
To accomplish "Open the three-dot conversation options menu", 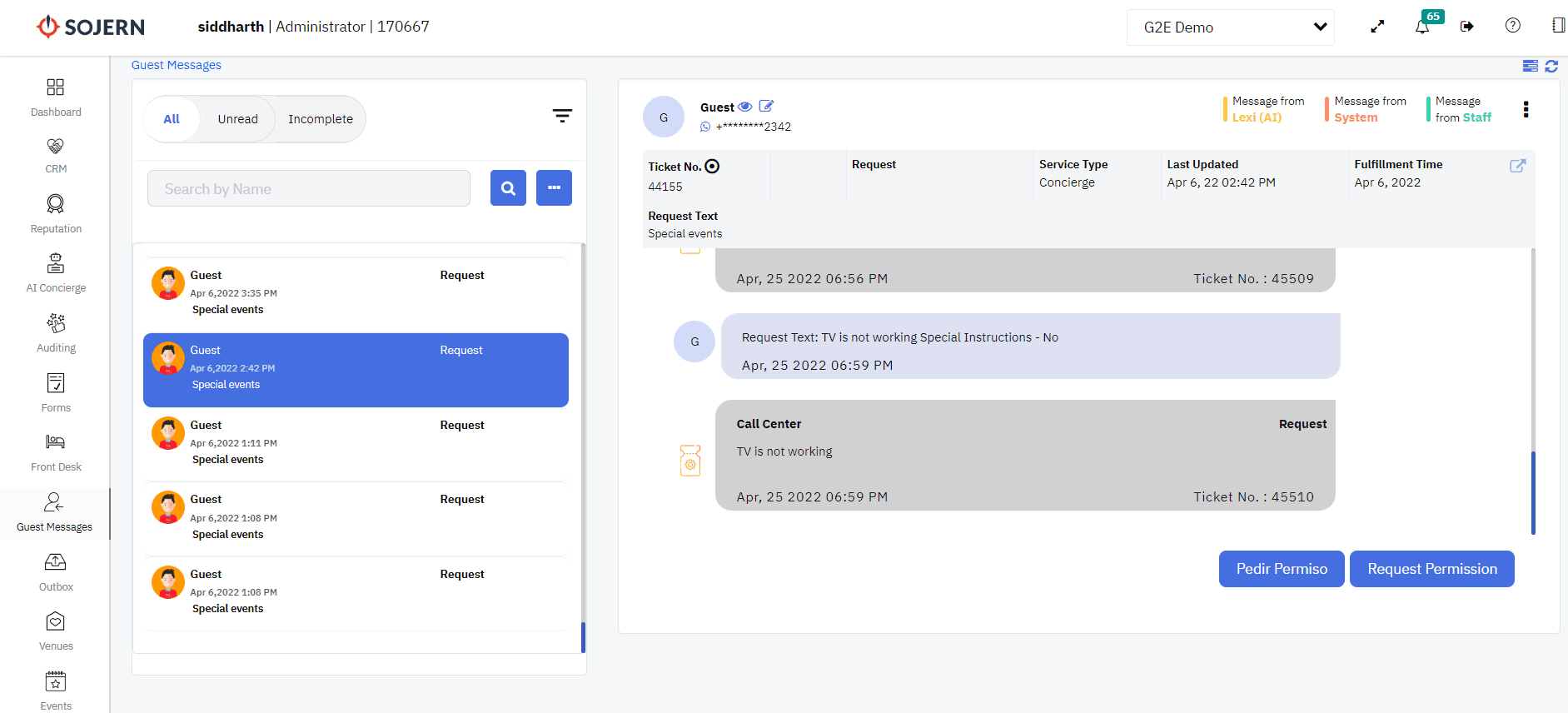I will 1526,110.
